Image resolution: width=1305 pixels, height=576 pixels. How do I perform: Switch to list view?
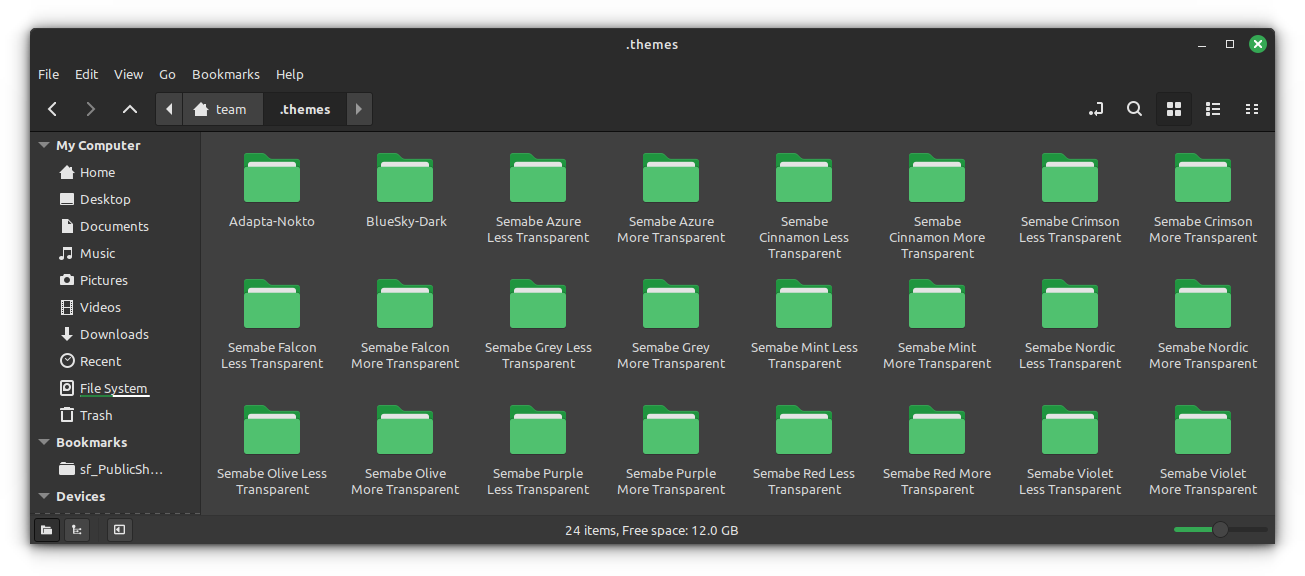pyautogui.click(x=1212, y=108)
